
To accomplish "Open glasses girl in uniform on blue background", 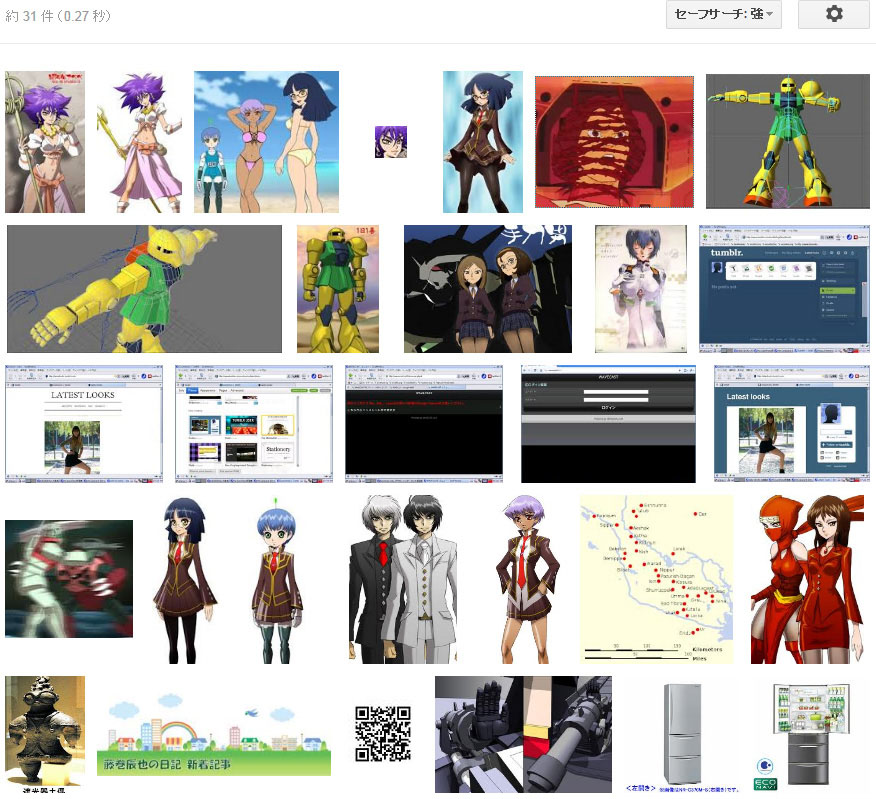I will pyautogui.click(x=483, y=142).
